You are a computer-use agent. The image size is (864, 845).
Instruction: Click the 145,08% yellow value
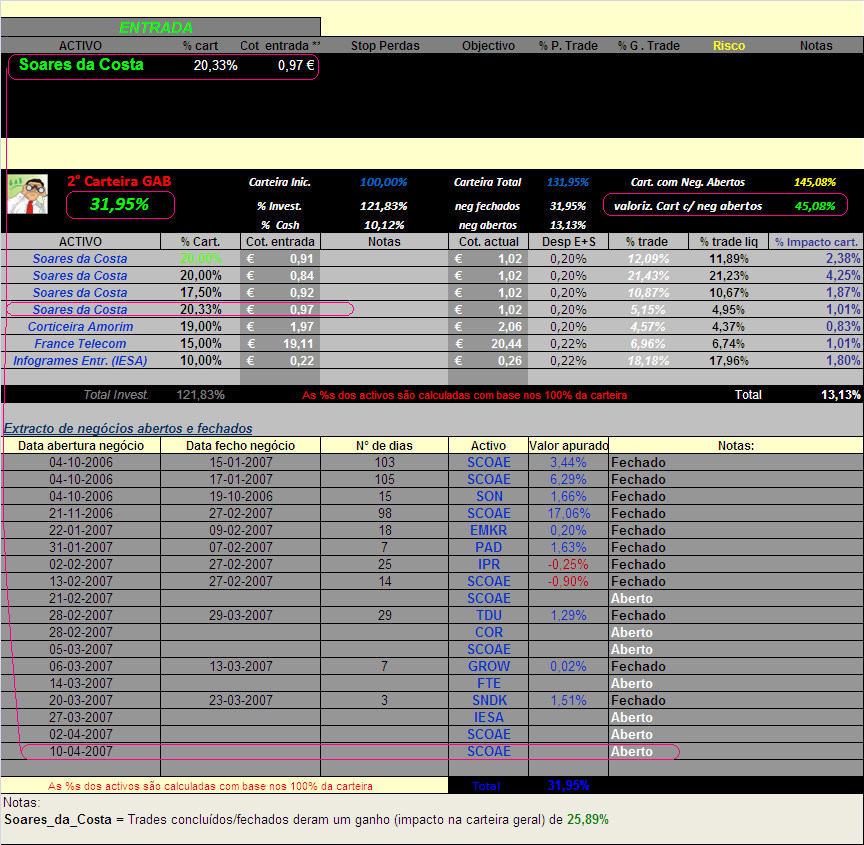(814, 182)
